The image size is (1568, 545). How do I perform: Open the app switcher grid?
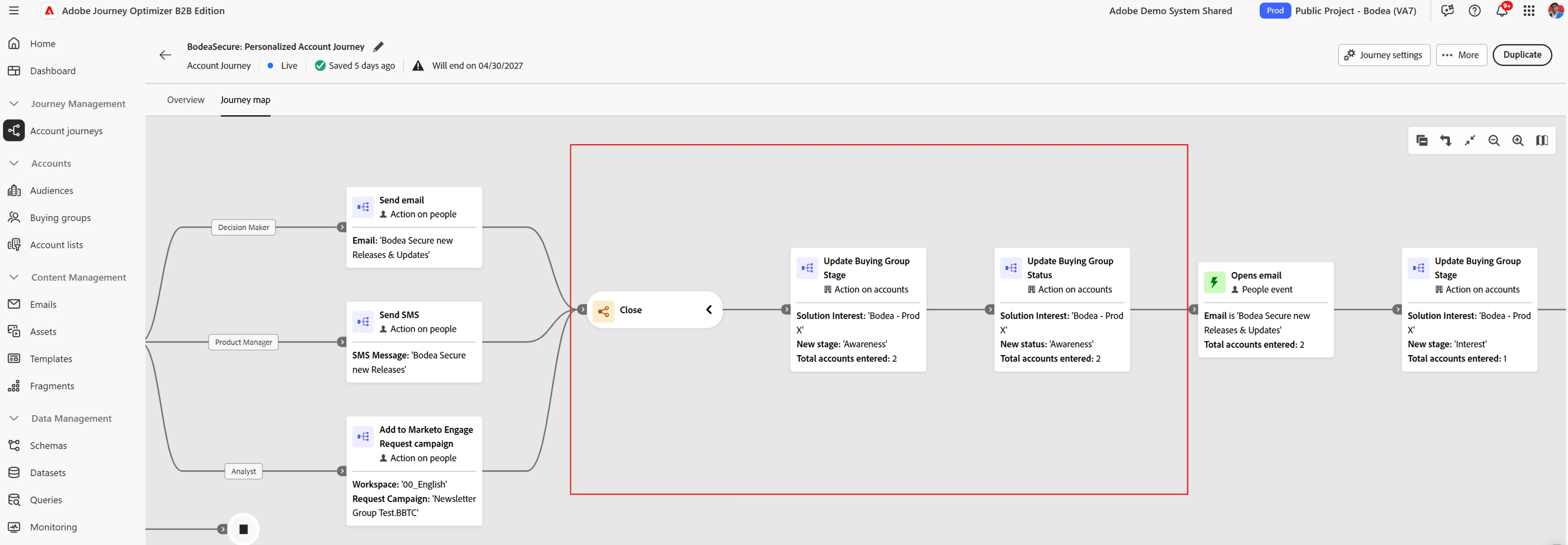[1529, 10]
